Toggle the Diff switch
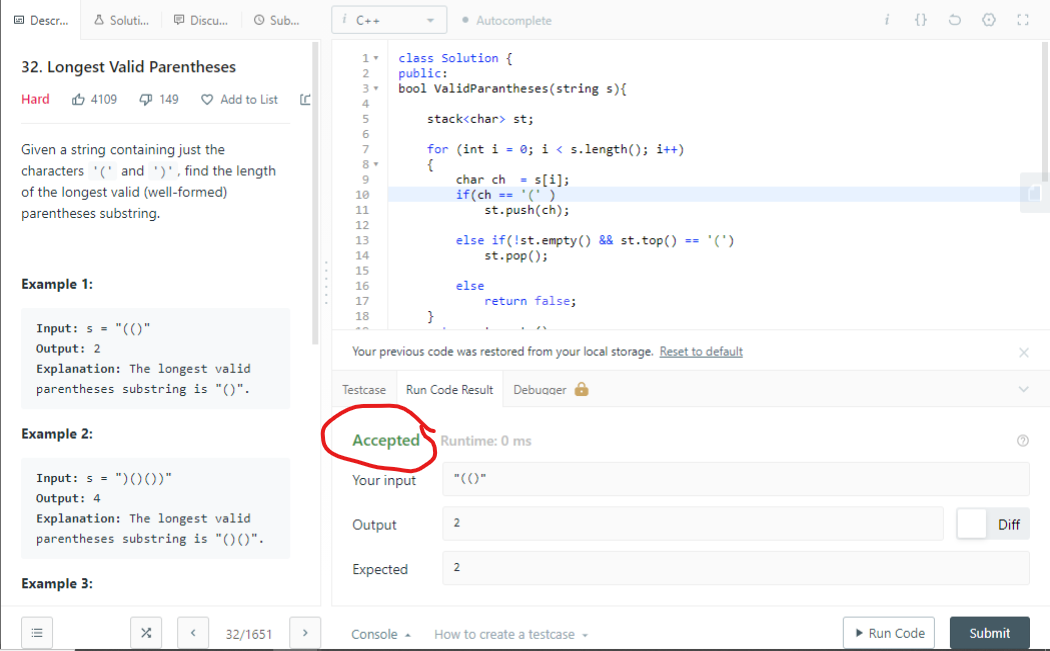Viewport: 1050px width, 651px height. [x=973, y=524]
